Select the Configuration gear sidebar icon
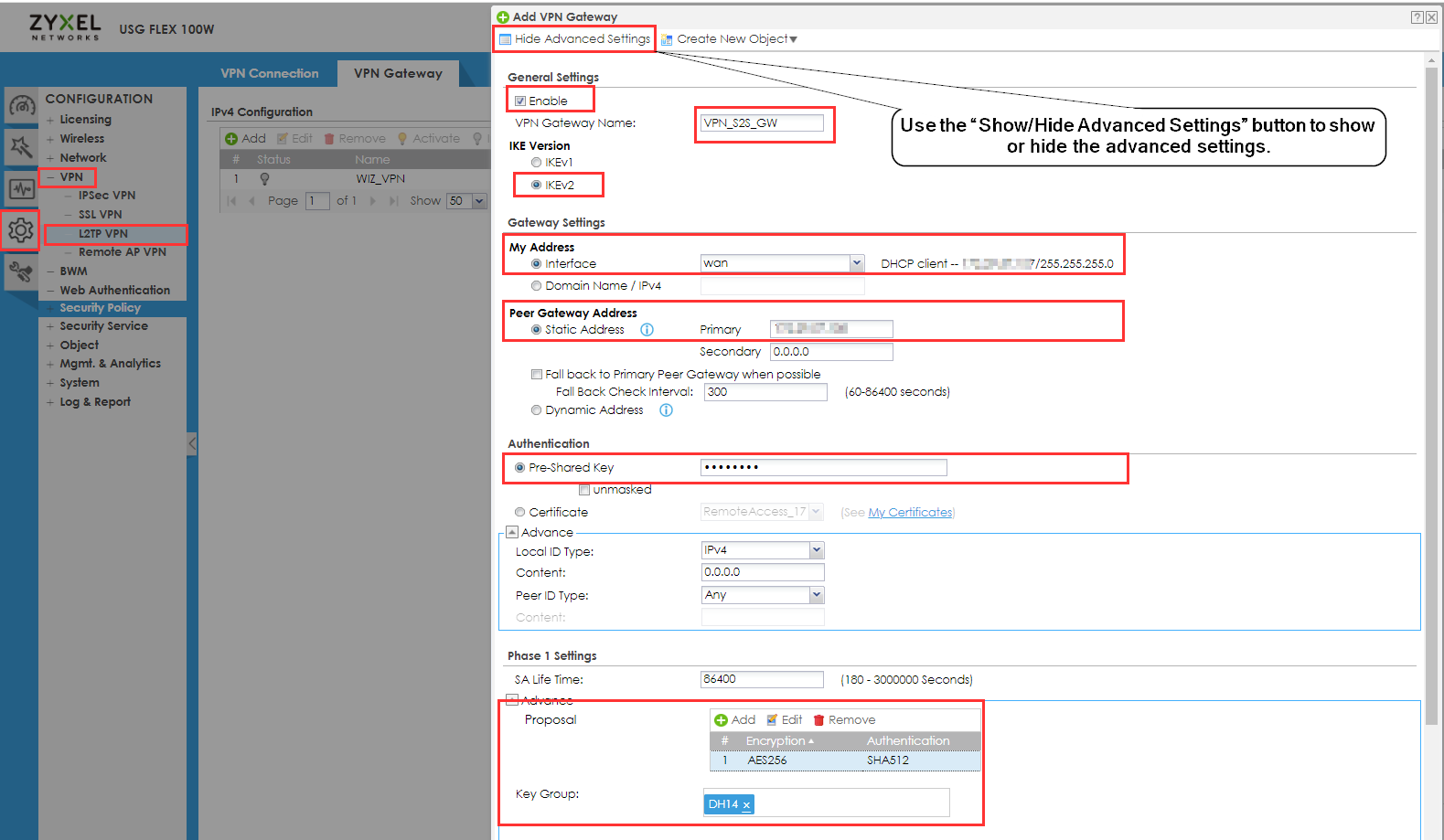 [x=20, y=230]
